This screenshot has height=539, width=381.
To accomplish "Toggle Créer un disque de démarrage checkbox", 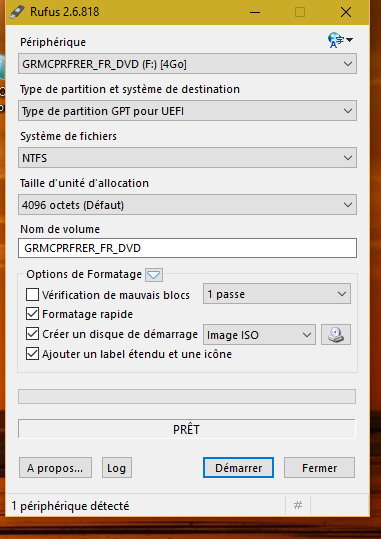I will click(32, 334).
